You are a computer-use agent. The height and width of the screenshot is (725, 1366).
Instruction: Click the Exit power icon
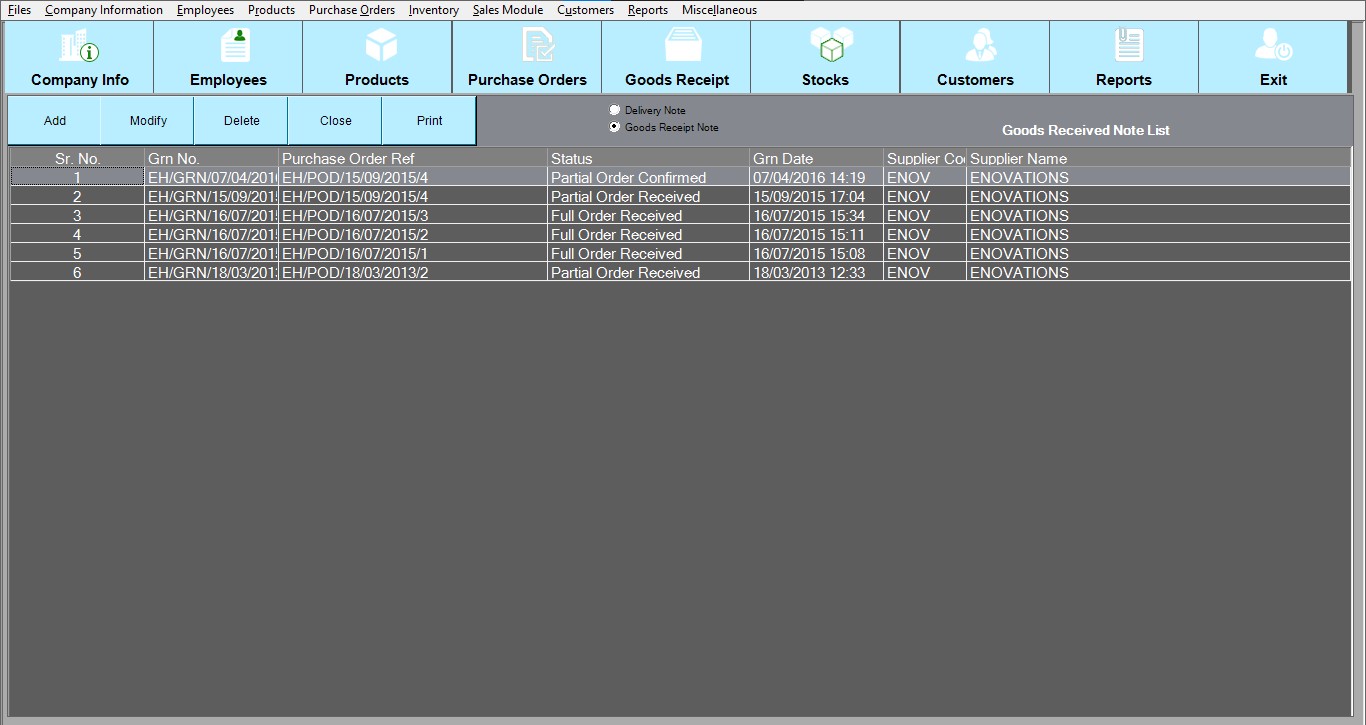pos(1273,47)
